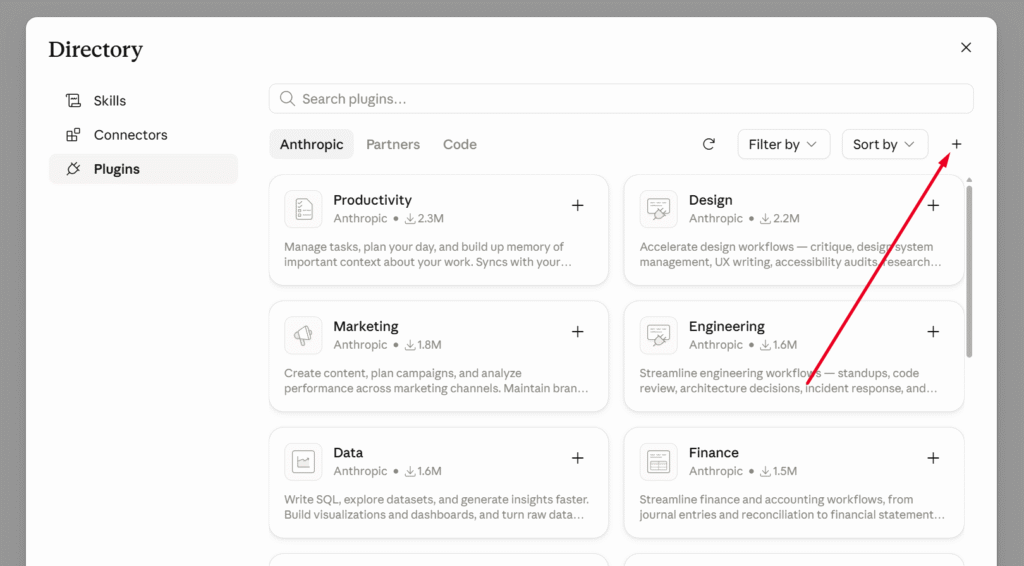Add the Design plugin with plus icon
Screen dimensions: 1024x566
[x=933, y=206]
